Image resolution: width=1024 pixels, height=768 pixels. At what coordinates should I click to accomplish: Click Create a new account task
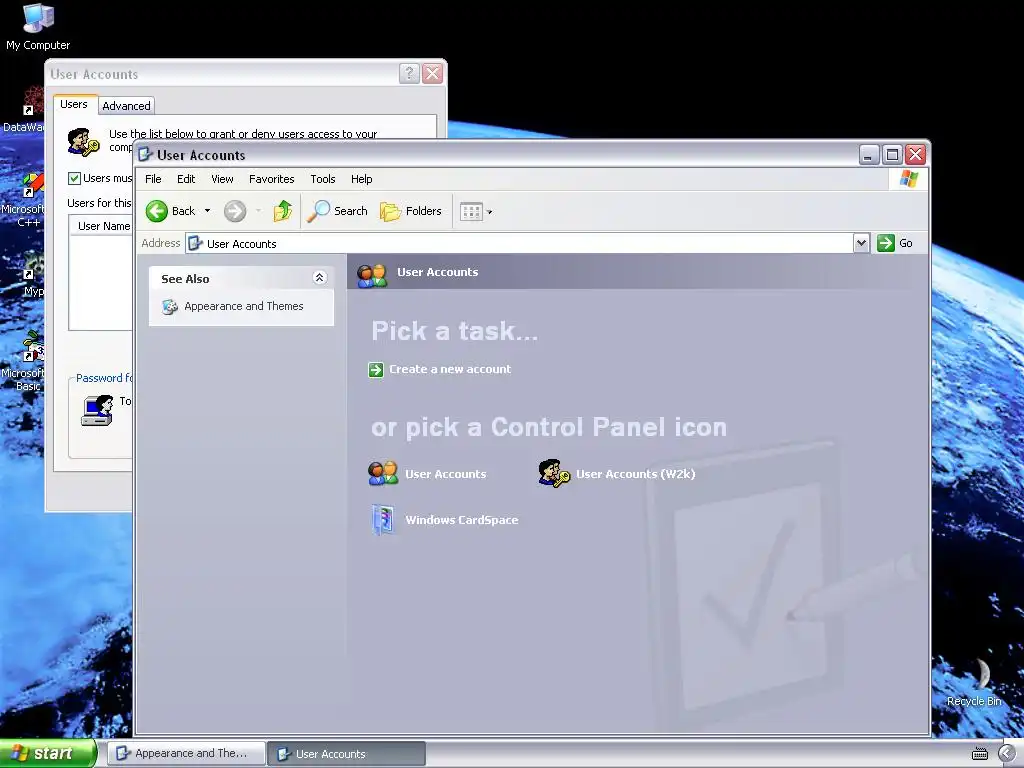click(x=450, y=369)
